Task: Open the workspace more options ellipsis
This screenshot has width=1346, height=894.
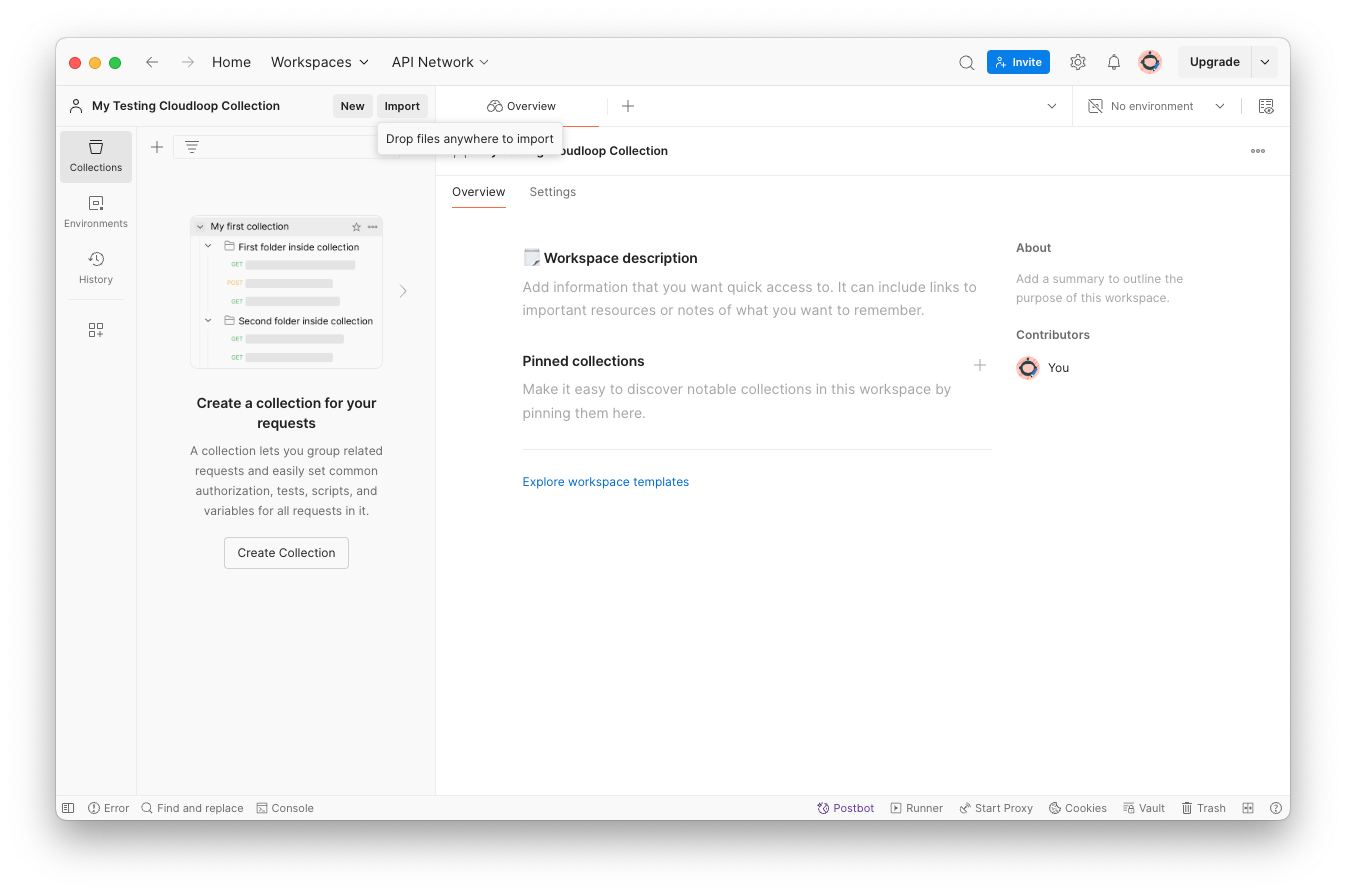Action: 1258,151
